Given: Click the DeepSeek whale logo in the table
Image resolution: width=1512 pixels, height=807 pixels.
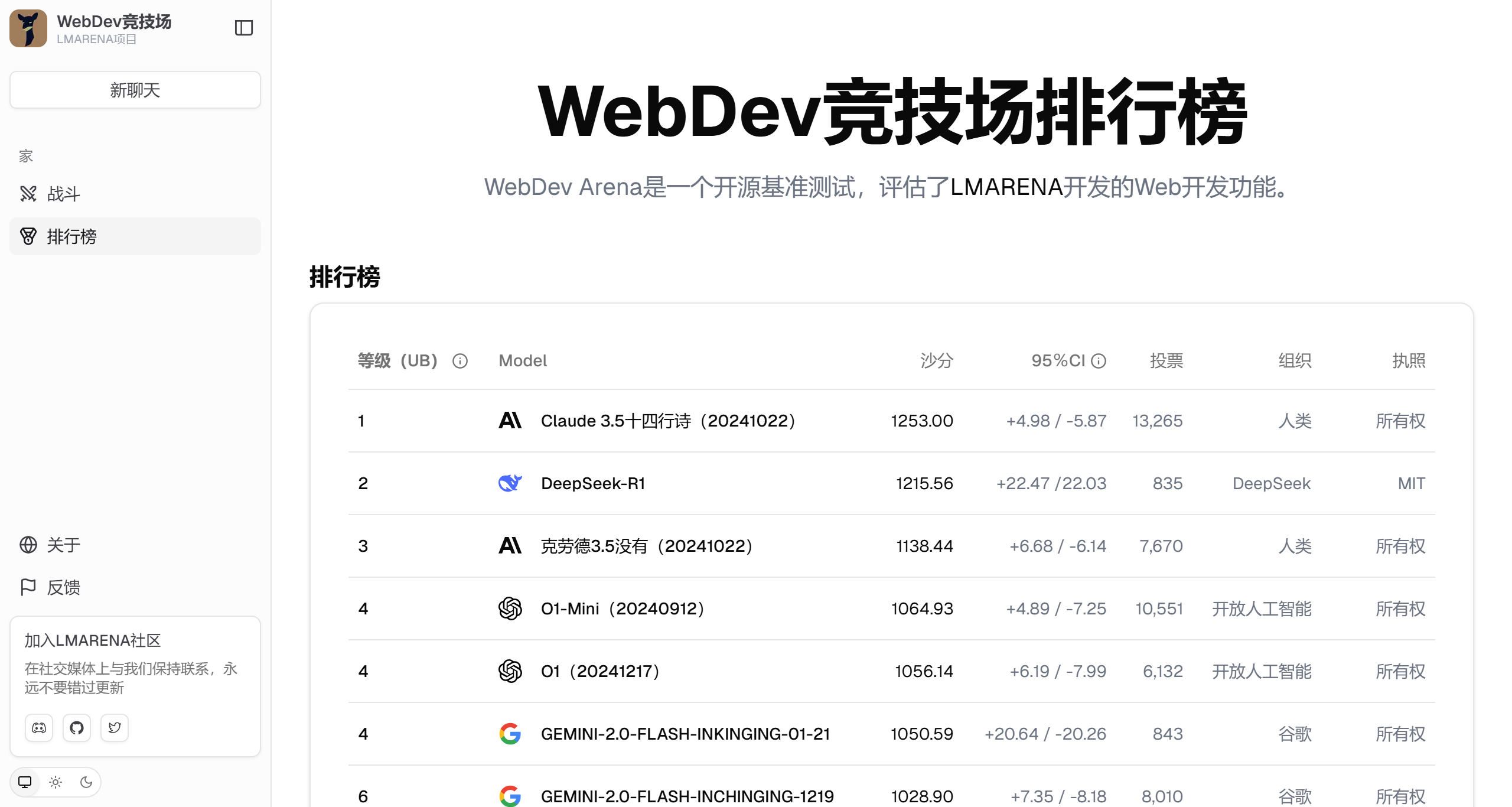Looking at the screenshot, I should point(510,483).
